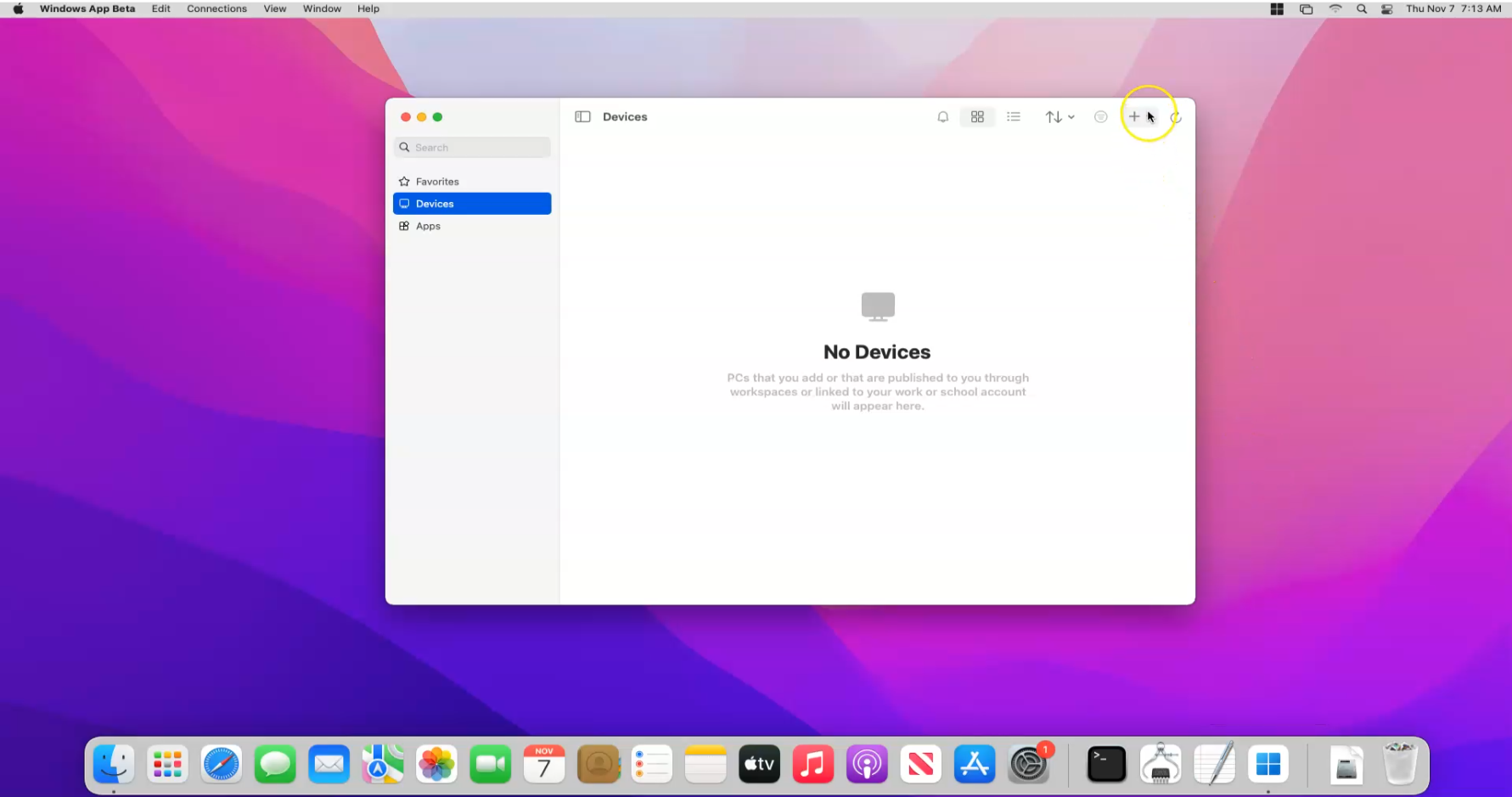Screen dimensions: 1512x797
Task: Click the Search field in sidebar
Action: pyautogui.click(x=472, y=148)
